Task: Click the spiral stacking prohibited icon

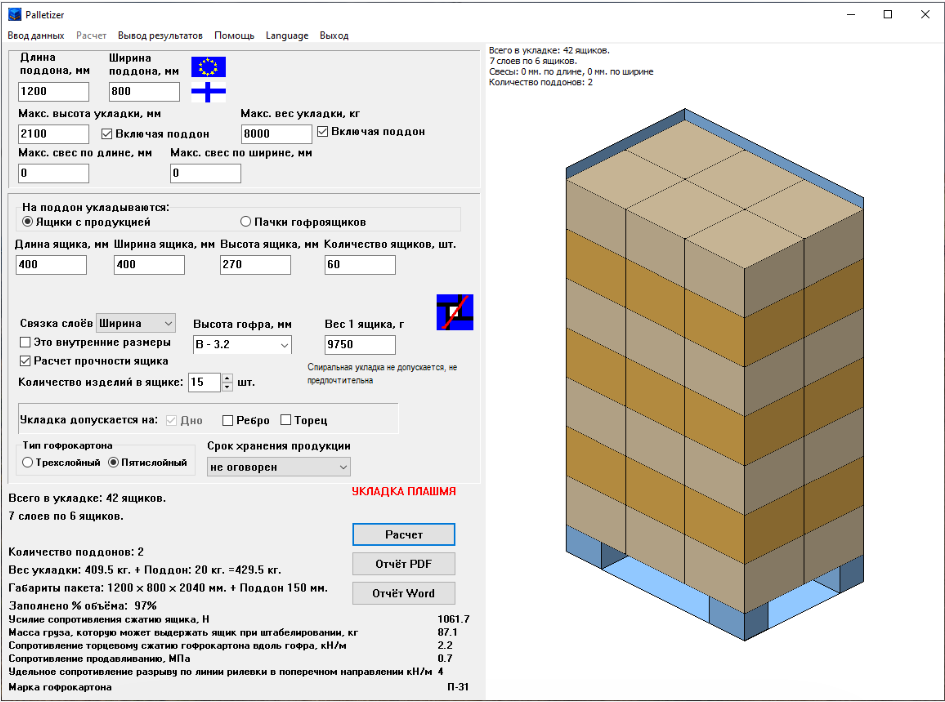Action: (x=455, y=312)
